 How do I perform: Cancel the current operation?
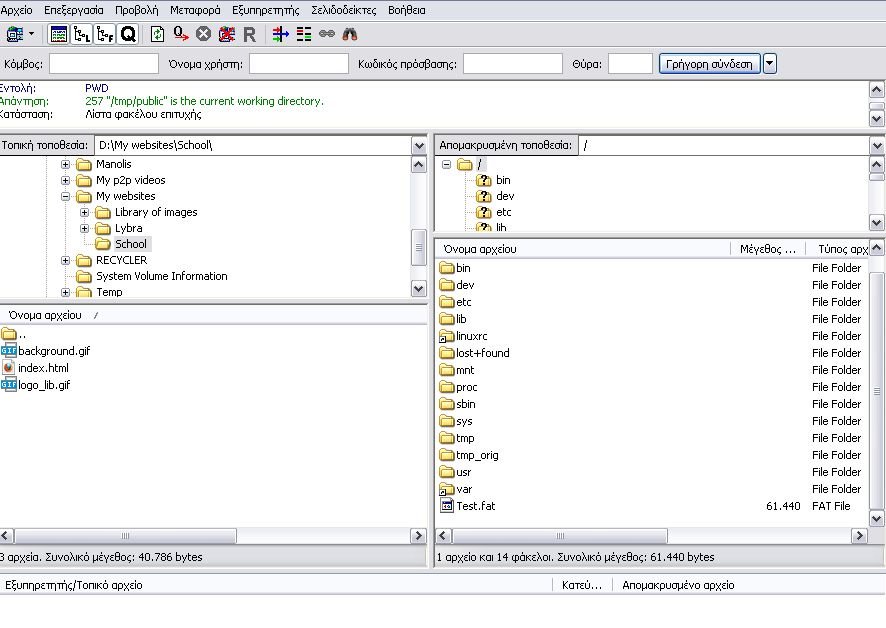point(203,34)
